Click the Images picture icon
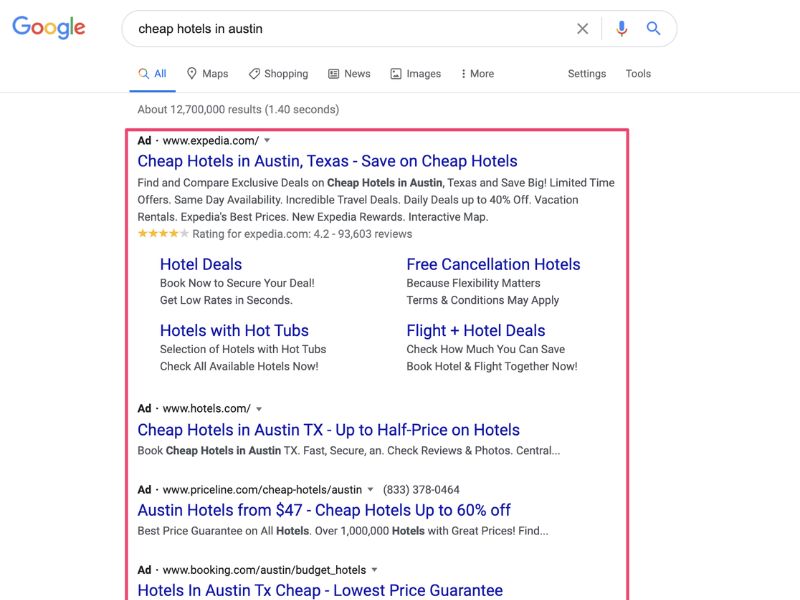This screenshot has height=600, width=800. coord(394,73)
